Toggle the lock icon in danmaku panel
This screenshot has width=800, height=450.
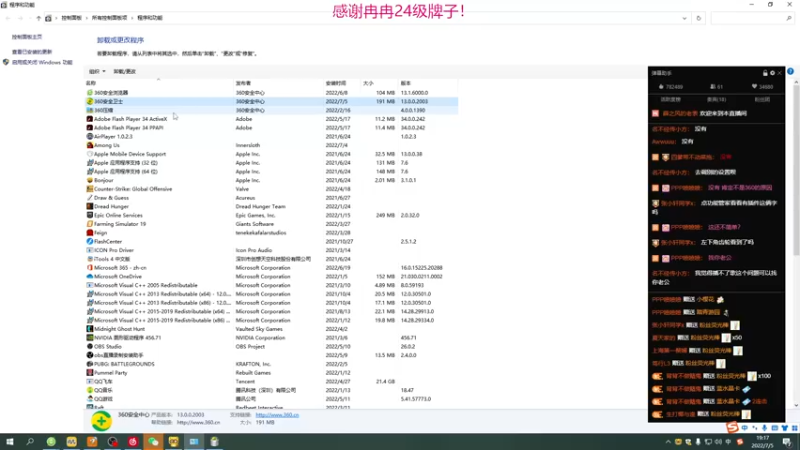(765, 73)
